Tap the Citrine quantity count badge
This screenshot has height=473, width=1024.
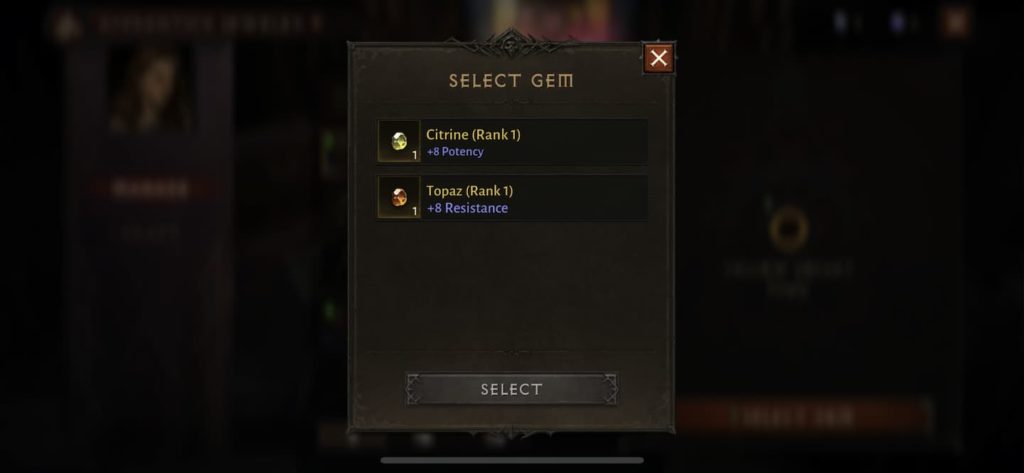pos(414,155)
